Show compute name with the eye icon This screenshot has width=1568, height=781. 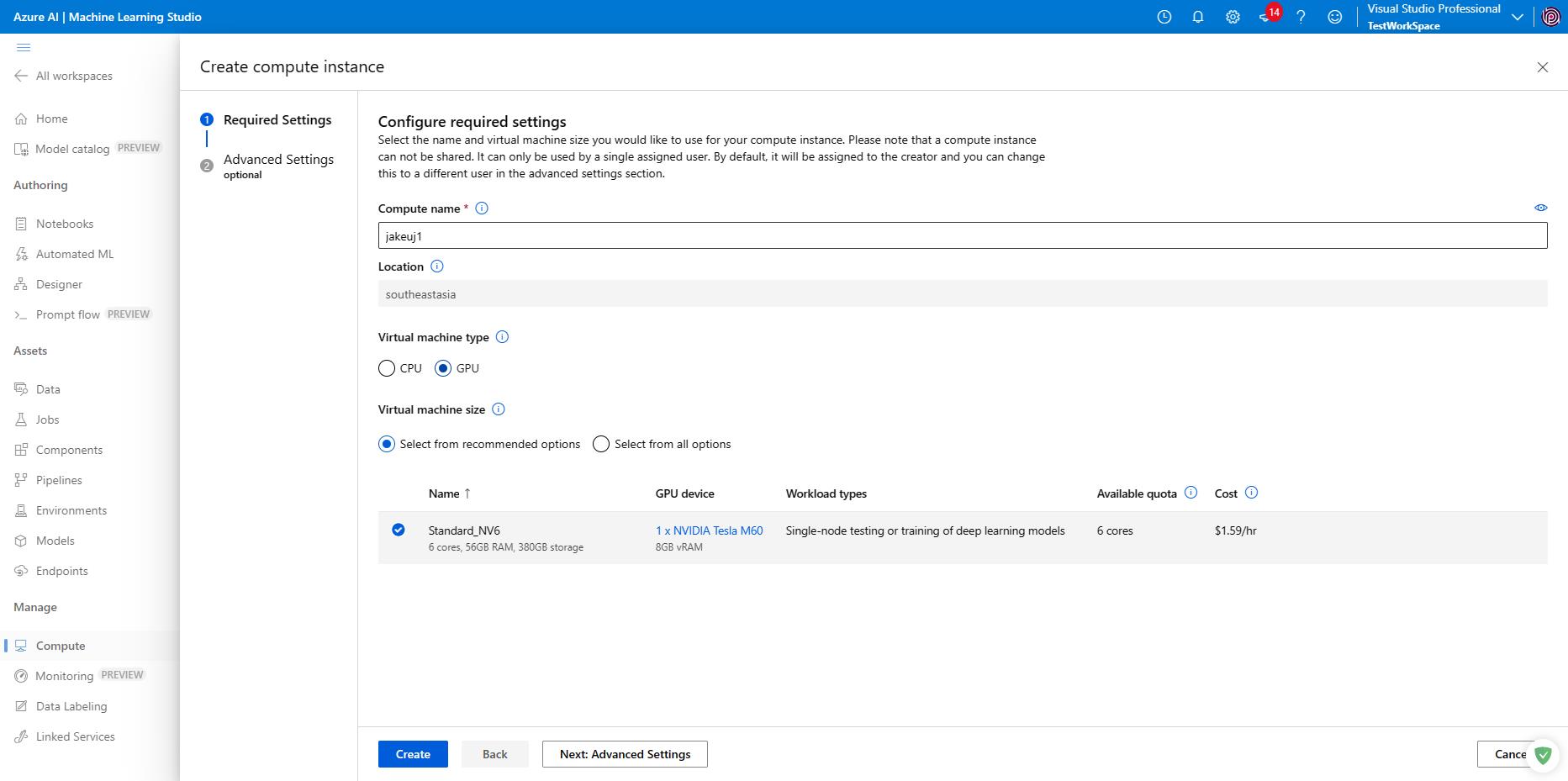pyautogui.click(x=1540, y=208)
